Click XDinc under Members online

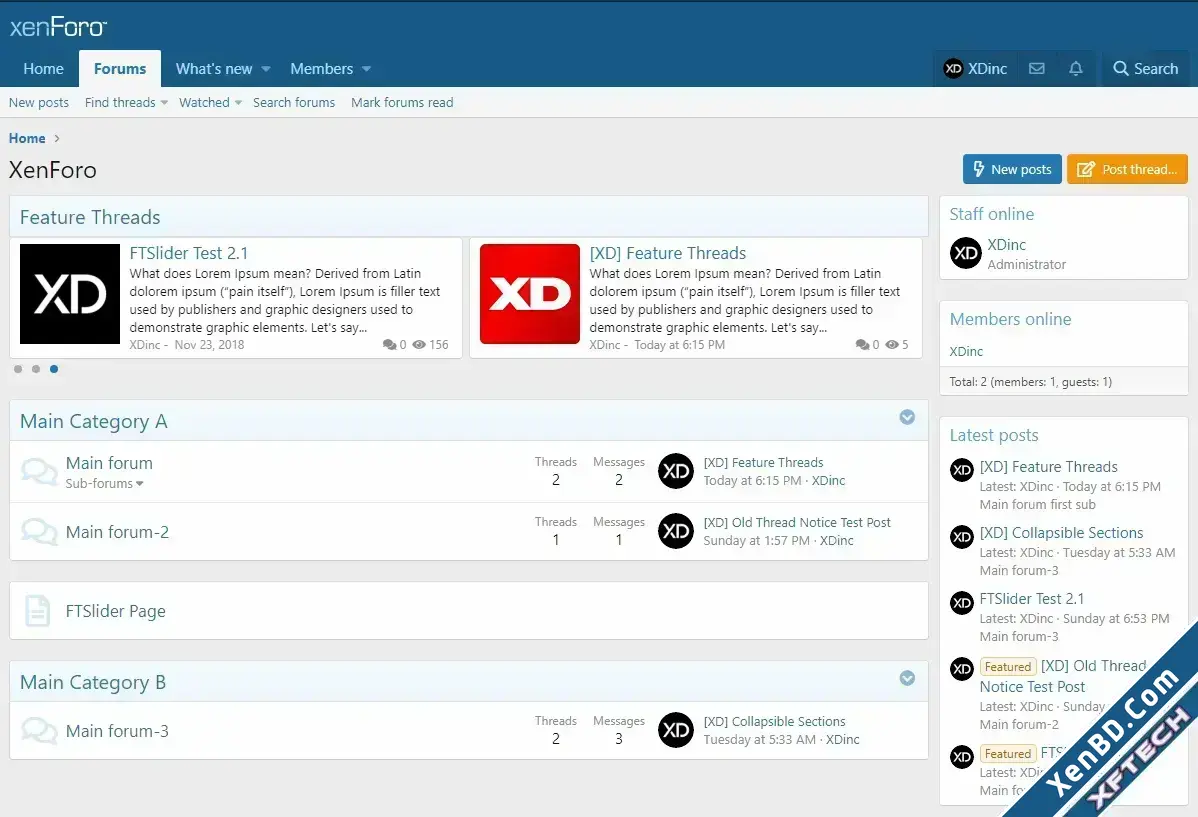coord(966,352)
